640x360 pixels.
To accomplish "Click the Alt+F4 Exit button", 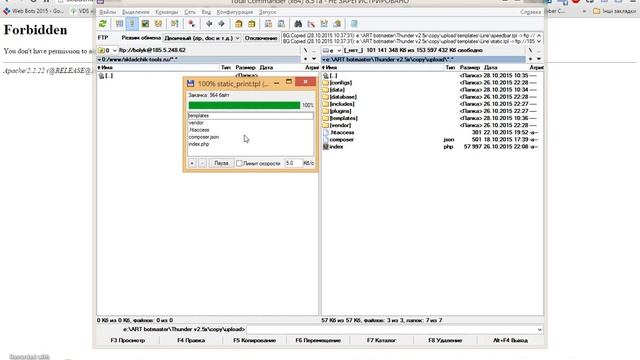I will (x=510, y=340).
